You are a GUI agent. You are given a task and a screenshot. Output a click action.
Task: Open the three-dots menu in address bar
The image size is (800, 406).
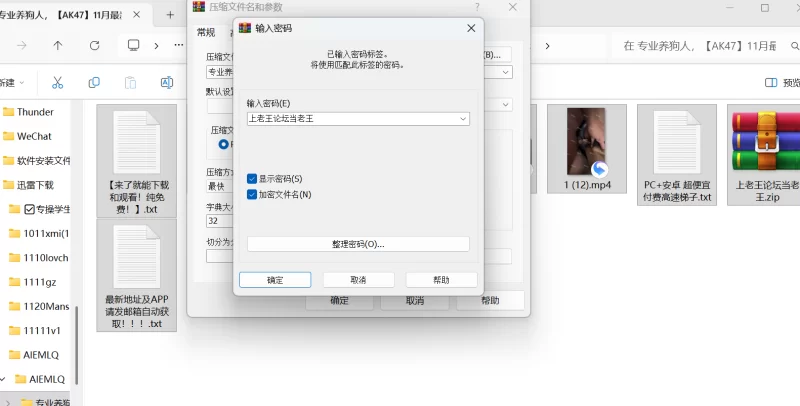click(179, 45)
